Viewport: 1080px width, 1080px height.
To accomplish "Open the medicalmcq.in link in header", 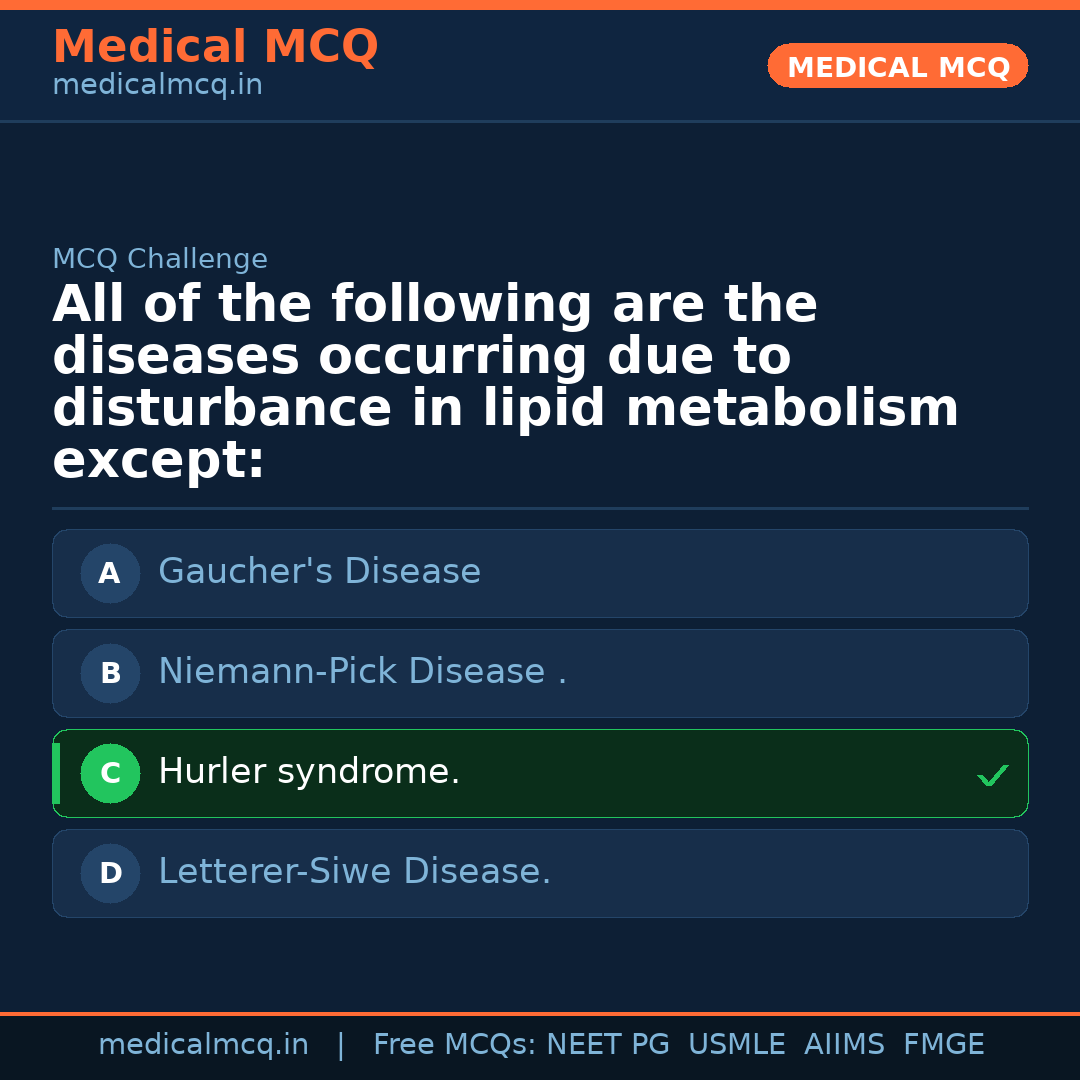I will (157, 84).
